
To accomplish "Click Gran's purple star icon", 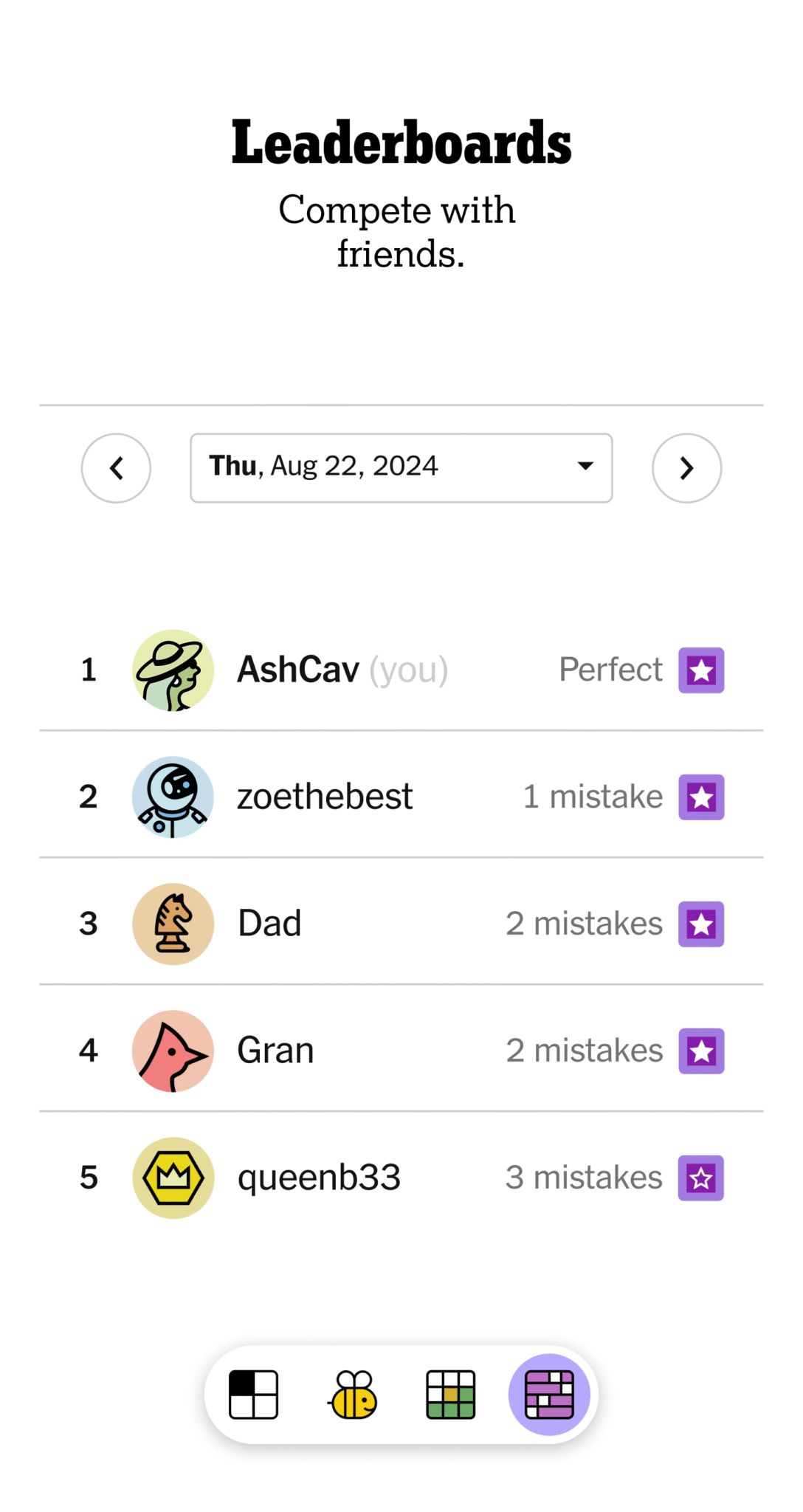I will coord(701,1051).
